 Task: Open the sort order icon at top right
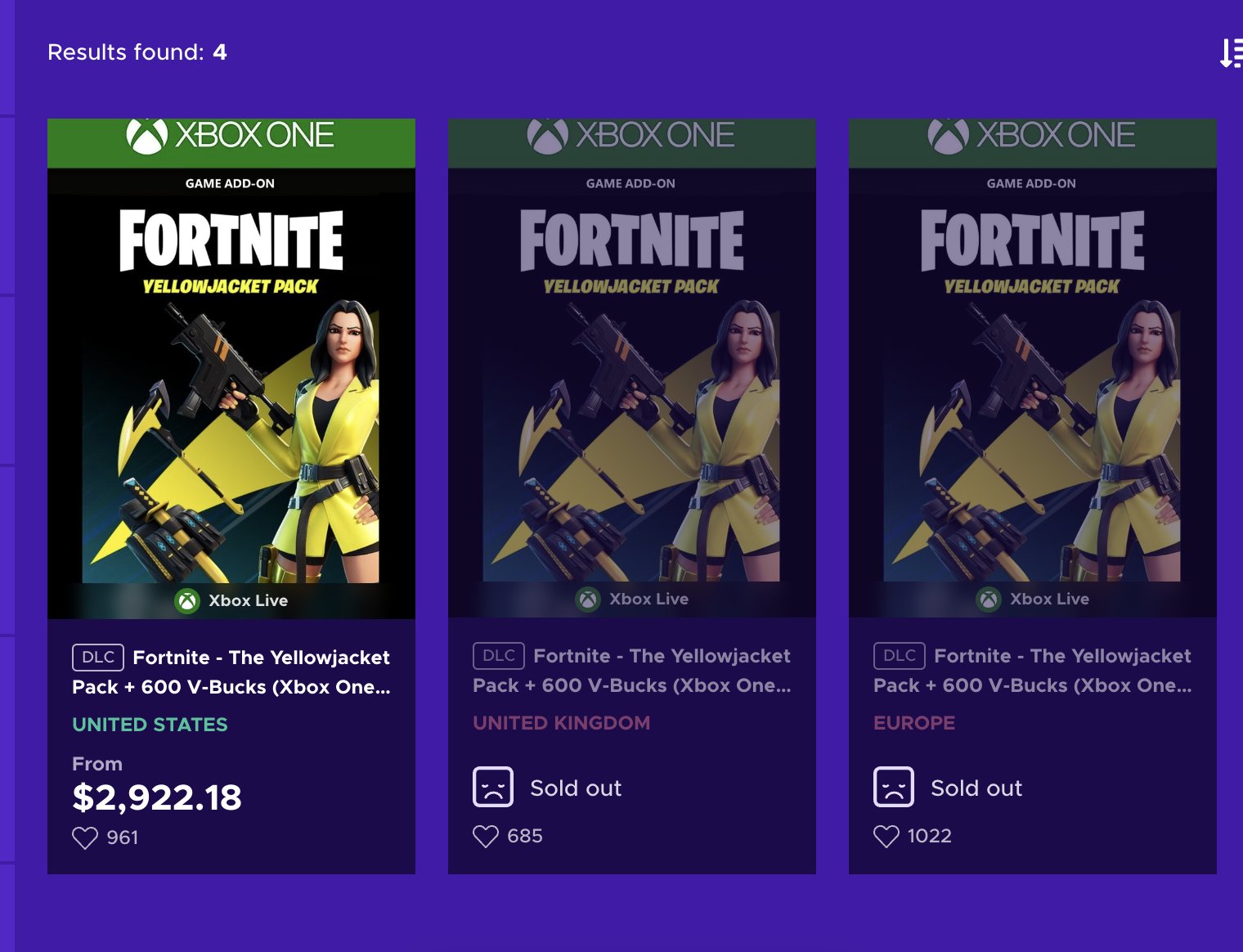(x=1232, y=53)
